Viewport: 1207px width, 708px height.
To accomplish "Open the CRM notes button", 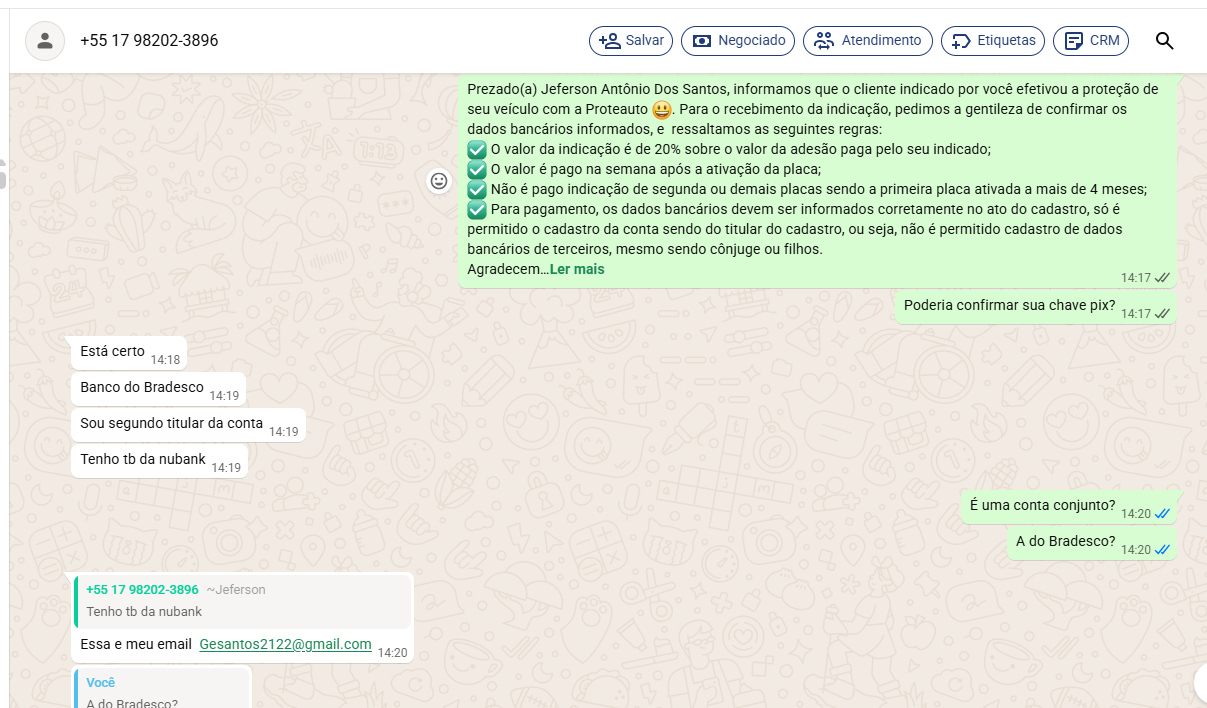I will click(x=1091, y=41).
